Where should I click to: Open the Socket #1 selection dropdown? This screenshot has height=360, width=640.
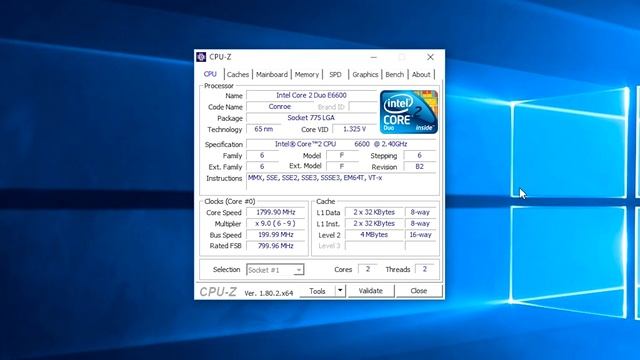(275, 270)
